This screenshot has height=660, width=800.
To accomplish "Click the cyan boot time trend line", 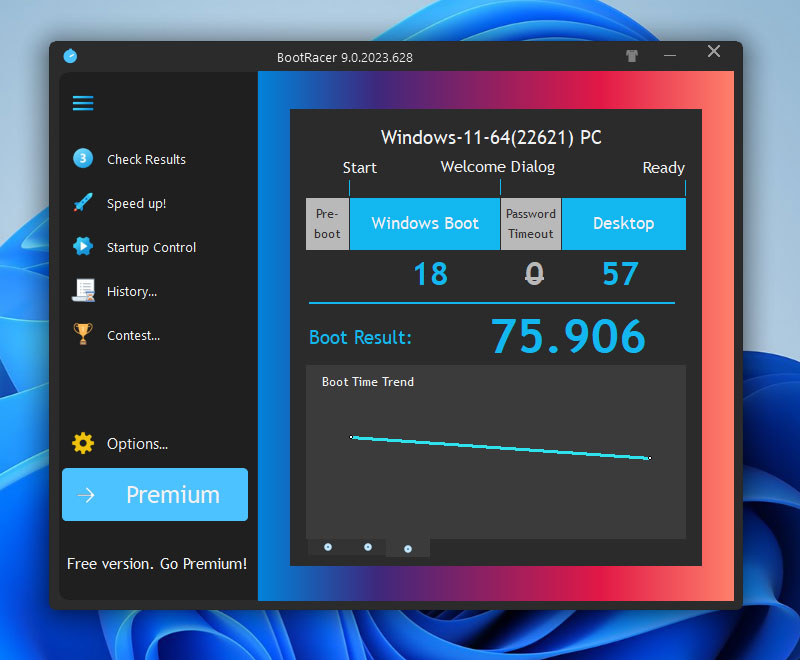I will [500, 447].
